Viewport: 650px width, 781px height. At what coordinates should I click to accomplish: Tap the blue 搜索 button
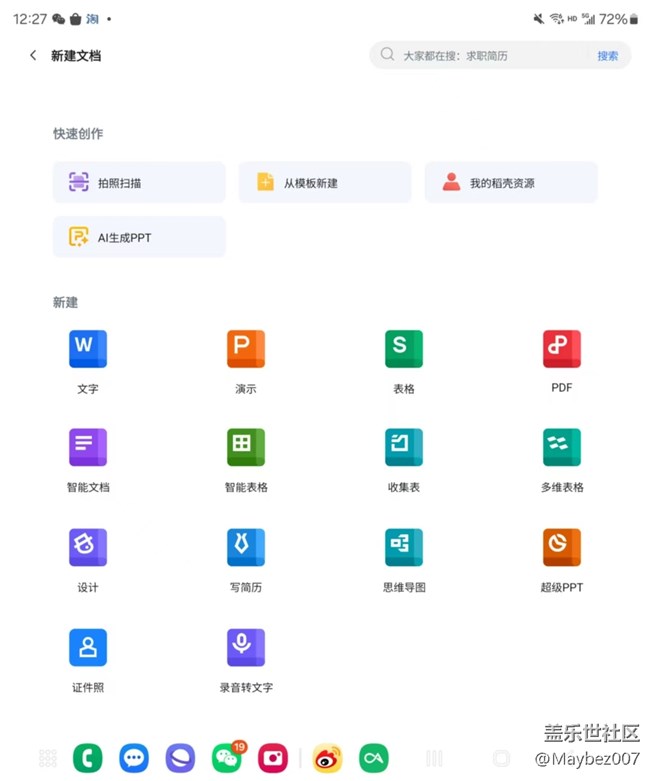[607, 56]
